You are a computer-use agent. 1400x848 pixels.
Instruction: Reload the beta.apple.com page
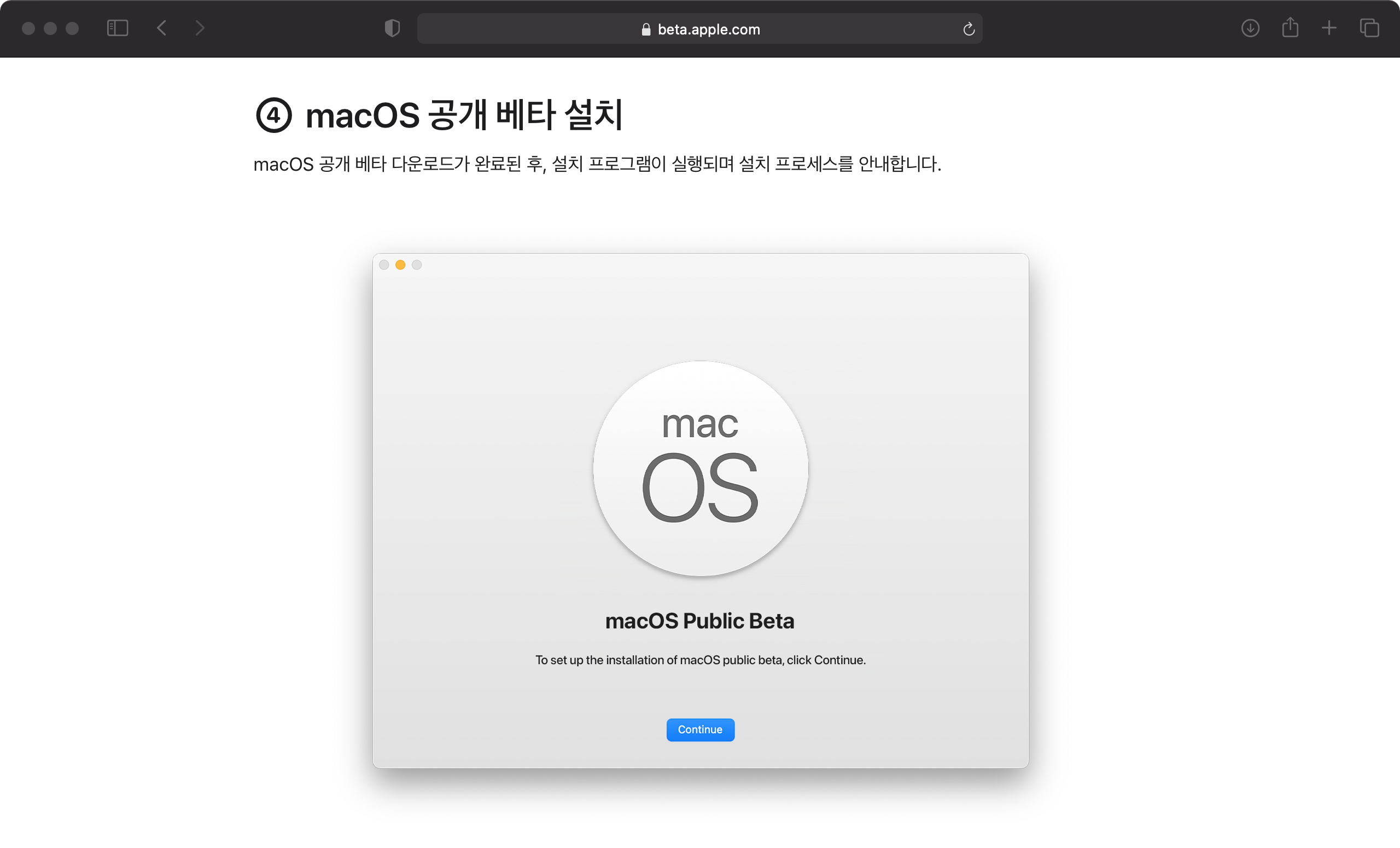point(969,29)
